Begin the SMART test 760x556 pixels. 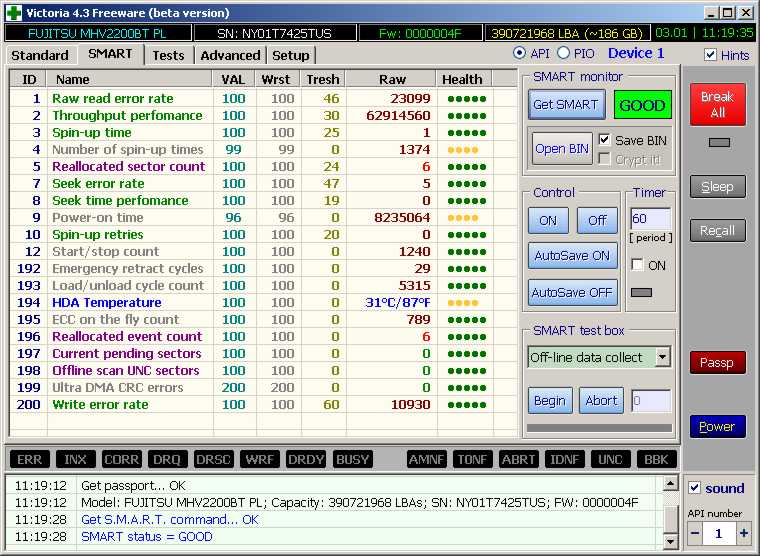(x=550, y=400)
